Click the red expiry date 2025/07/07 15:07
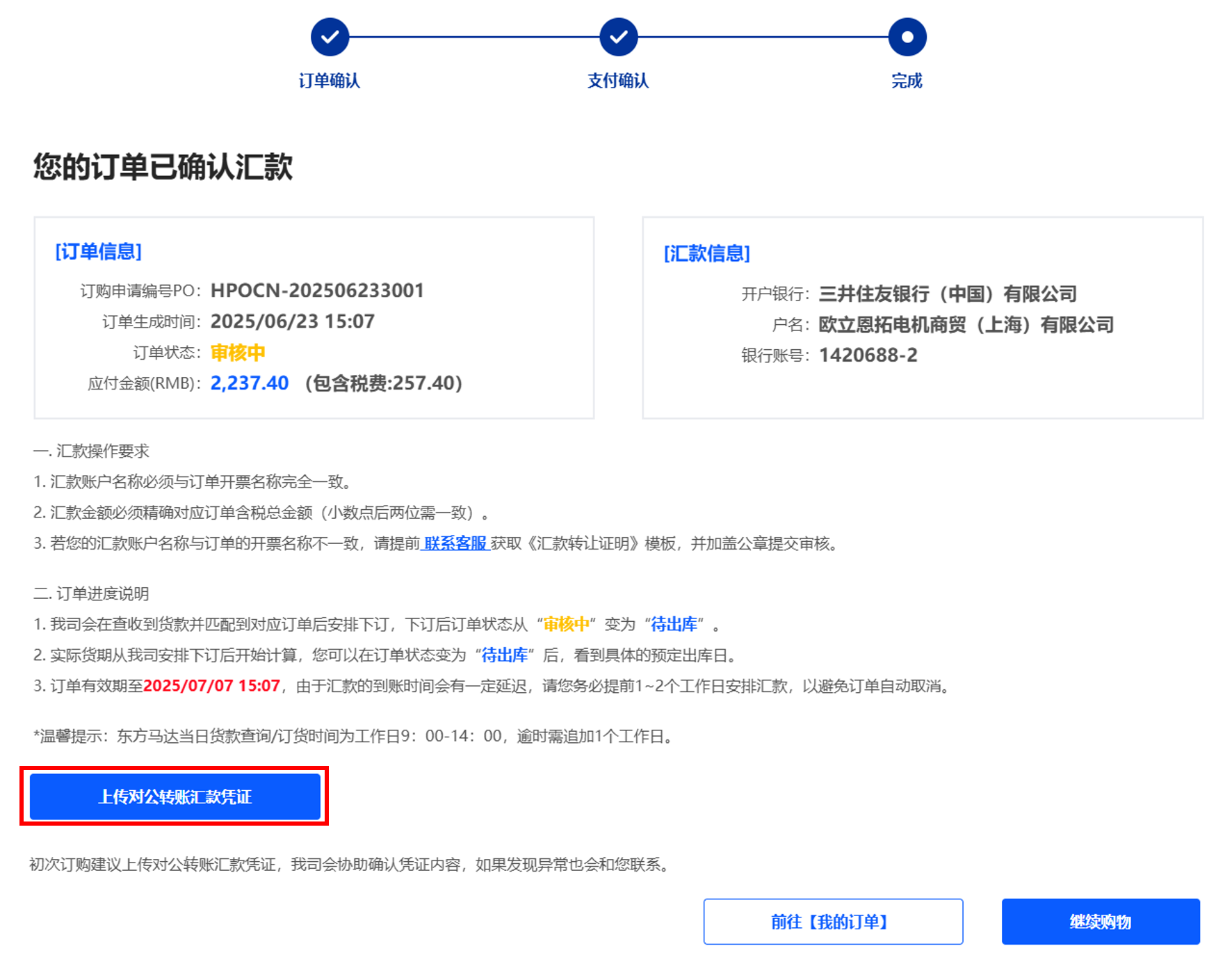Screen dimensions: 1232x962 point(211,686)
